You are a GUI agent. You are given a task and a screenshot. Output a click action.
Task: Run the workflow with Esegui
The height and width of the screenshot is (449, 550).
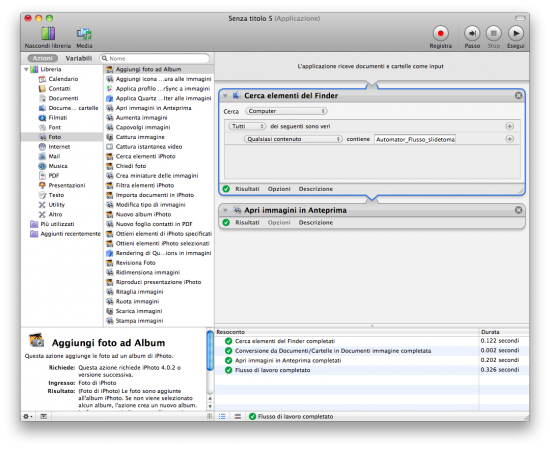[516, 34]
